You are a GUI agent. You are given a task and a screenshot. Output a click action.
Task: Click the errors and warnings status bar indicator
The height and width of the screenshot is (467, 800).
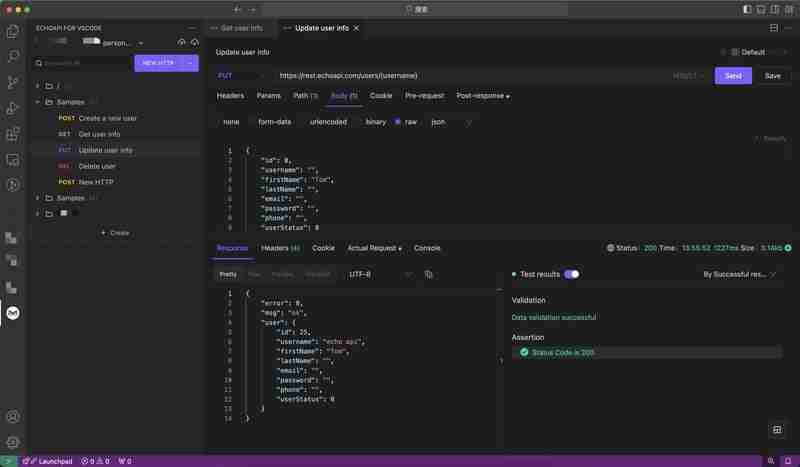(x=95, y=461)
